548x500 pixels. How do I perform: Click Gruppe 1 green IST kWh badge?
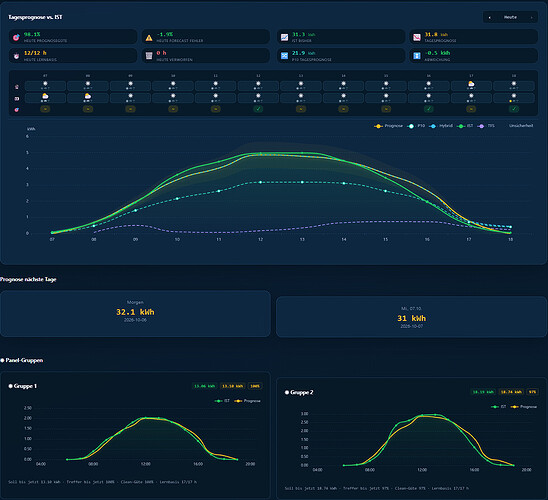click(x=204, y=386)
